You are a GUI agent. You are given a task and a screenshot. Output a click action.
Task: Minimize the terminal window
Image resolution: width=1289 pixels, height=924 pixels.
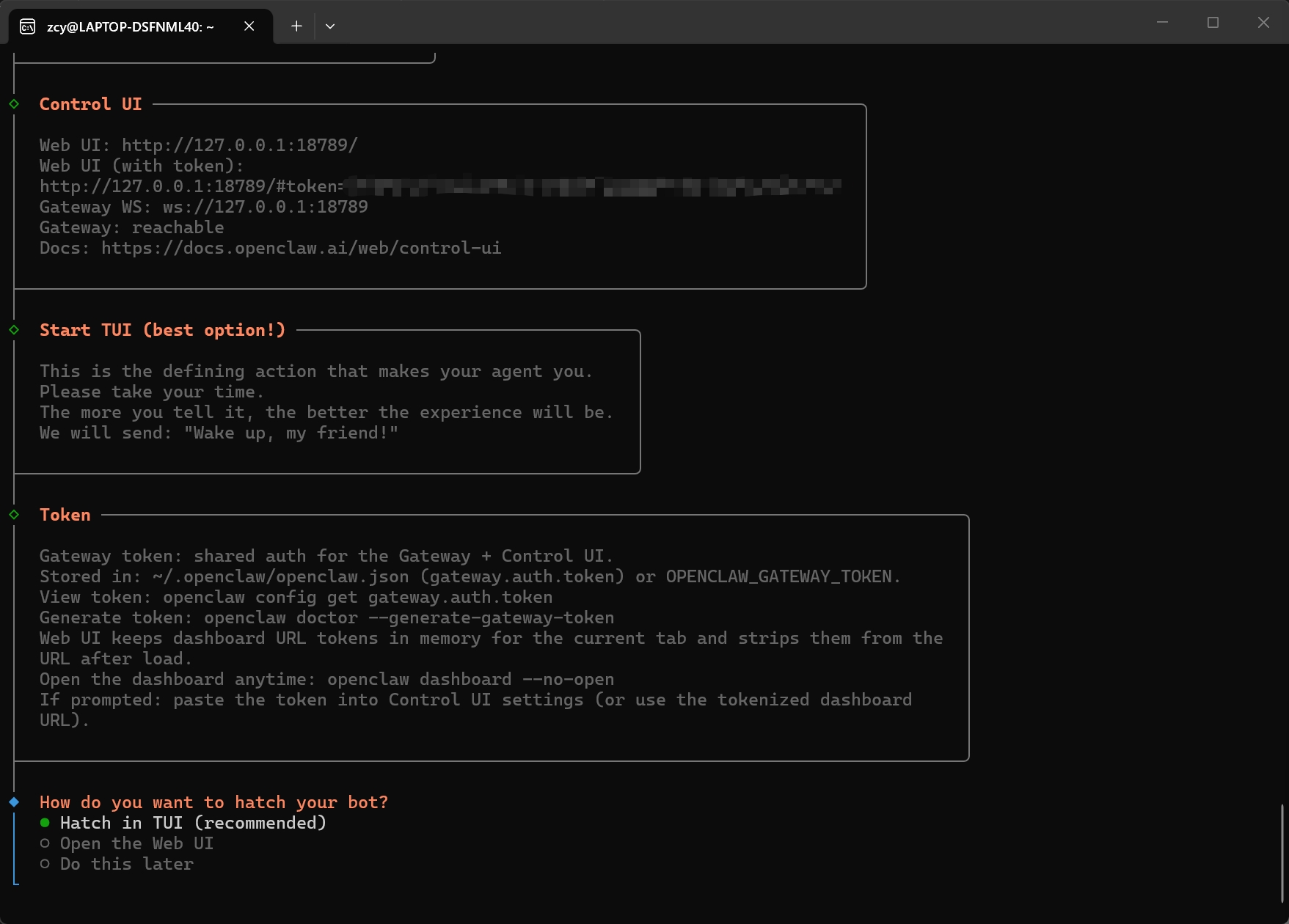pyautogui.click(x=1162, y=23)
